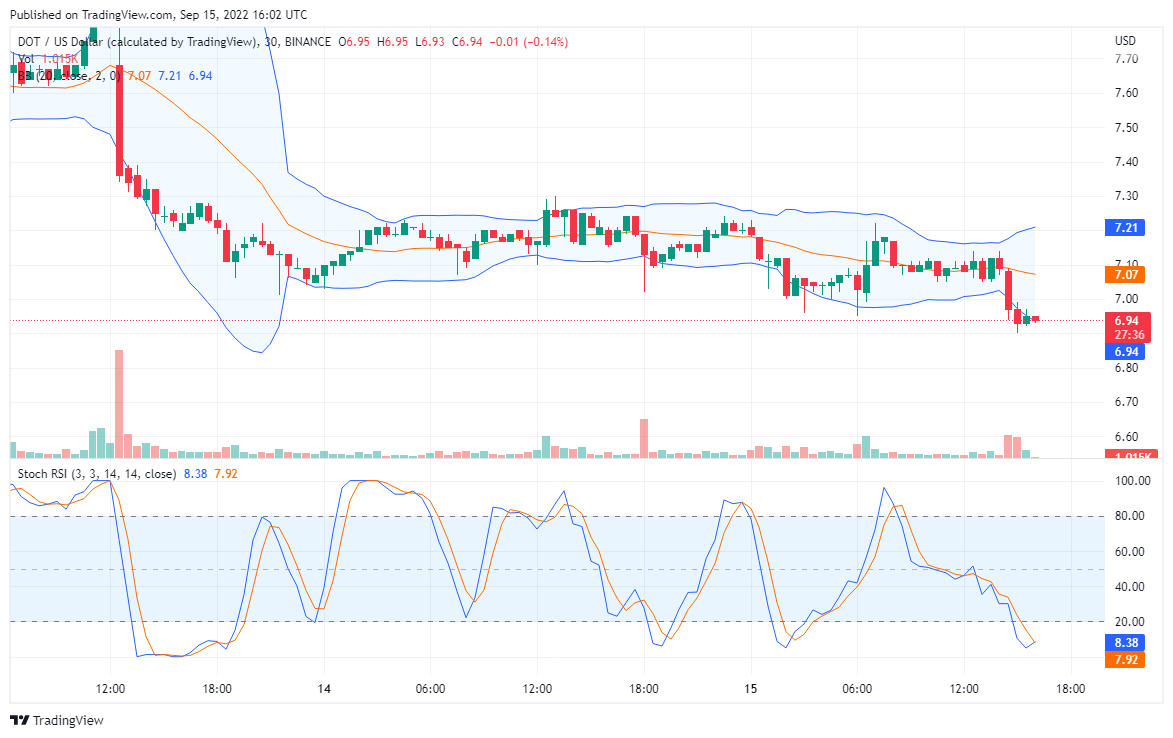Click the close value C6.94 in the legend
The height and width of the screenshot is (738, 1173).
click(468, 42)
